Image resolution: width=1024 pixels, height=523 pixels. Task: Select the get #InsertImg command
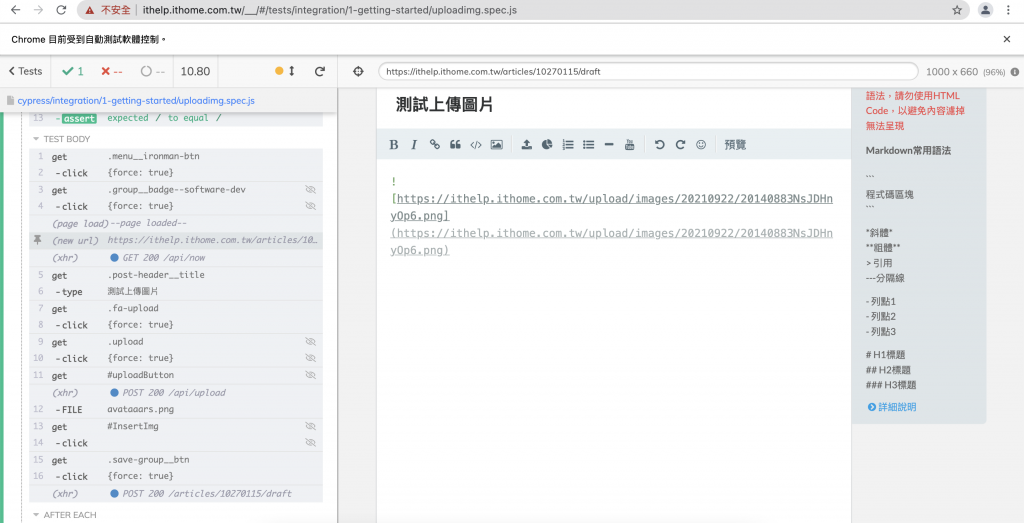176,426
